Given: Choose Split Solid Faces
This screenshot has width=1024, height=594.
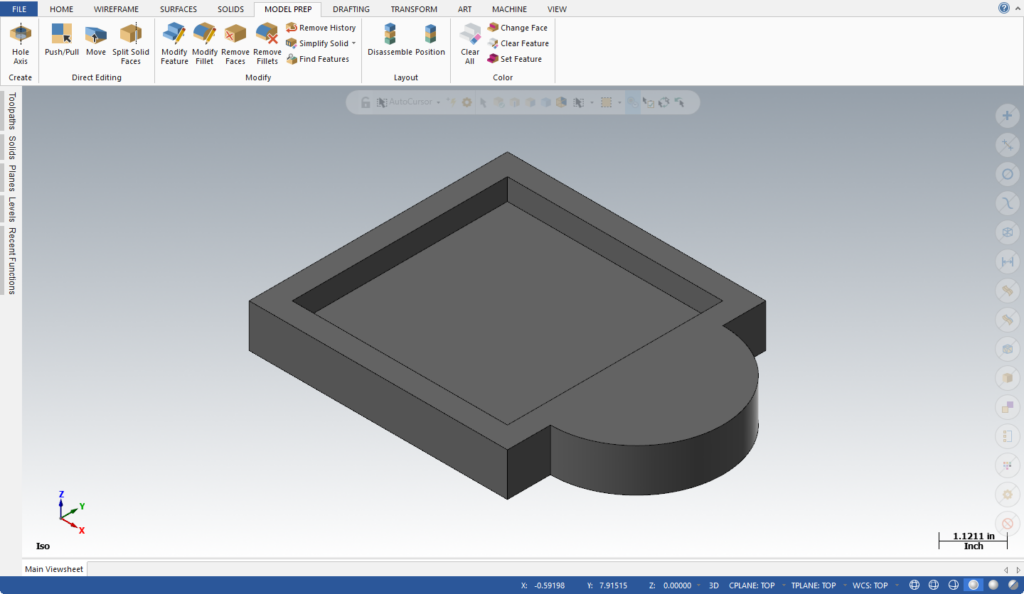Looking at the screenshot, I should click(x=131, y=44).
